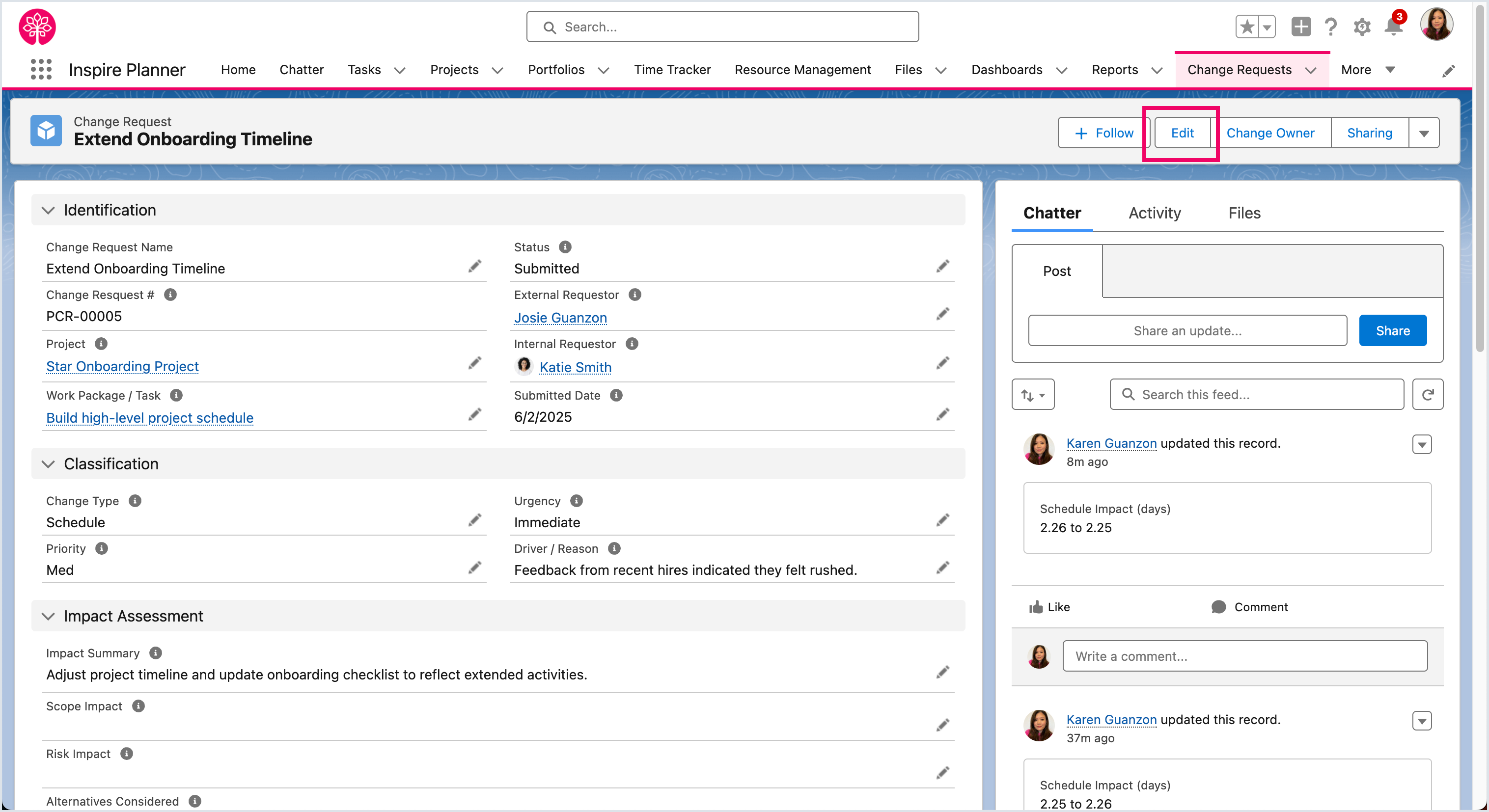
Task: Edit the Impact Summary pencil
Action: click(943, 673)
